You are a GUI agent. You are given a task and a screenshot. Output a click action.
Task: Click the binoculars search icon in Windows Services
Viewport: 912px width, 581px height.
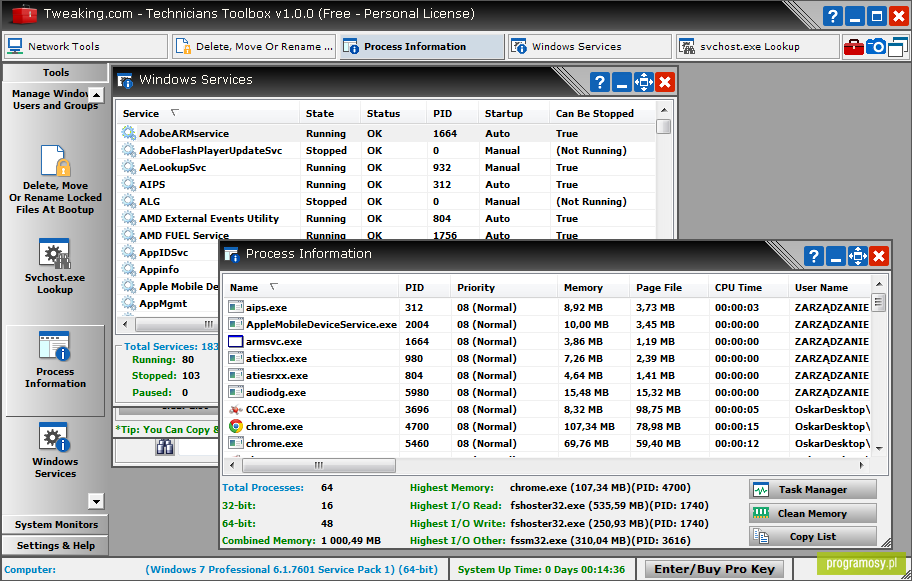(165, 447)
